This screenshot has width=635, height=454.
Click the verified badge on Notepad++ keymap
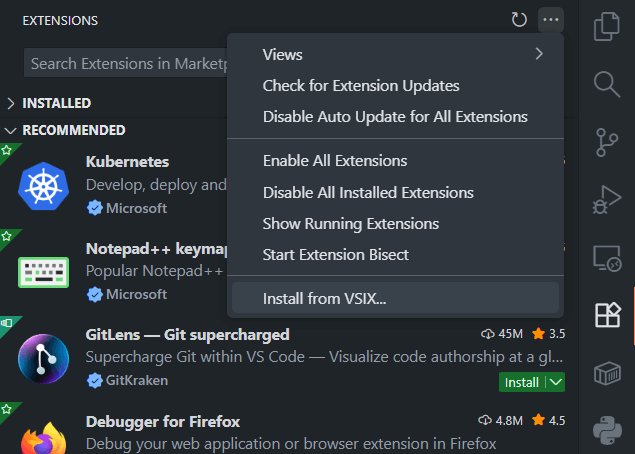coord(94,294)
